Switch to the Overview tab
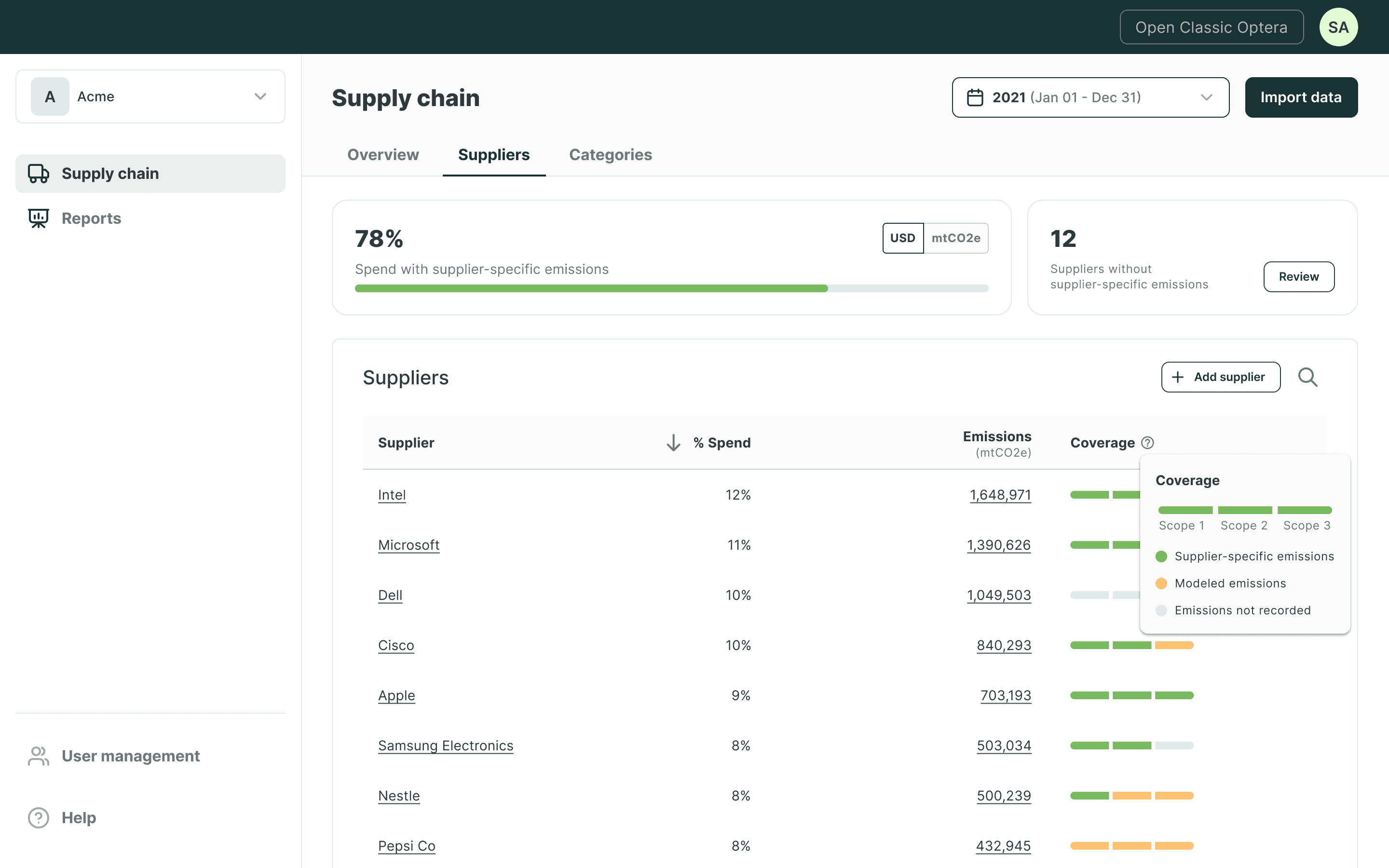Screen dimensions: 1389x868 (383, 154)
